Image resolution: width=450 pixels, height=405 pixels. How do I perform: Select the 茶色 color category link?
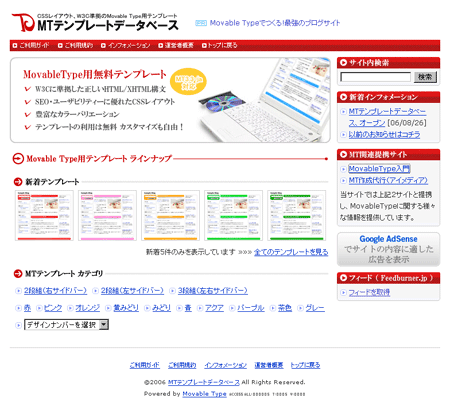(x=285, y=308)
